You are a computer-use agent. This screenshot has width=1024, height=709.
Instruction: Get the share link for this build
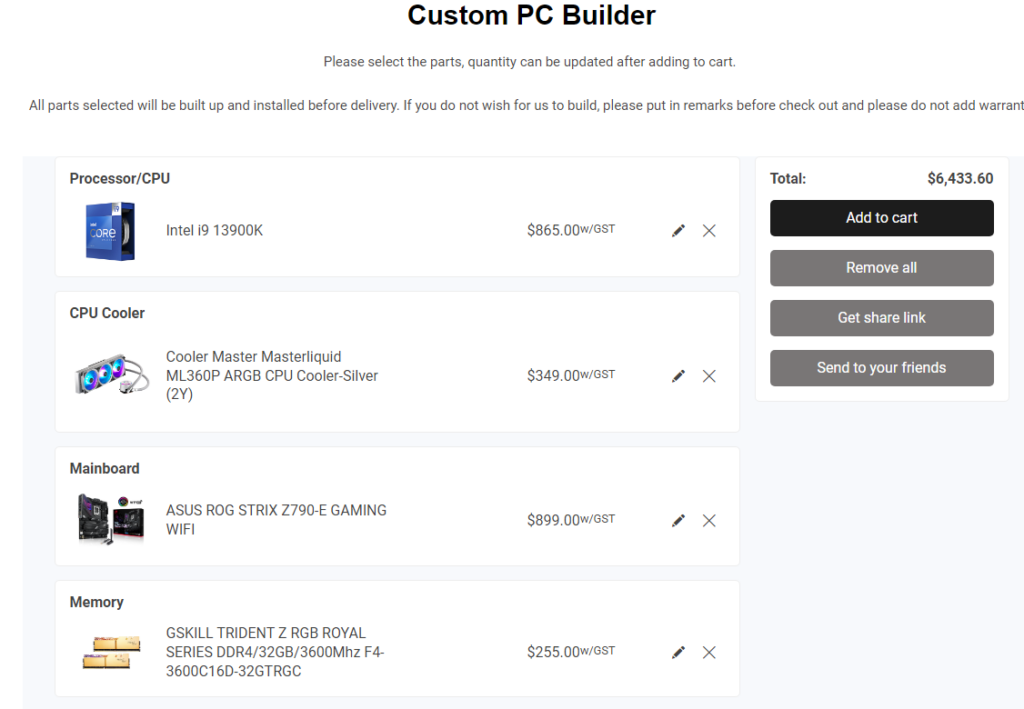[882, 318]
